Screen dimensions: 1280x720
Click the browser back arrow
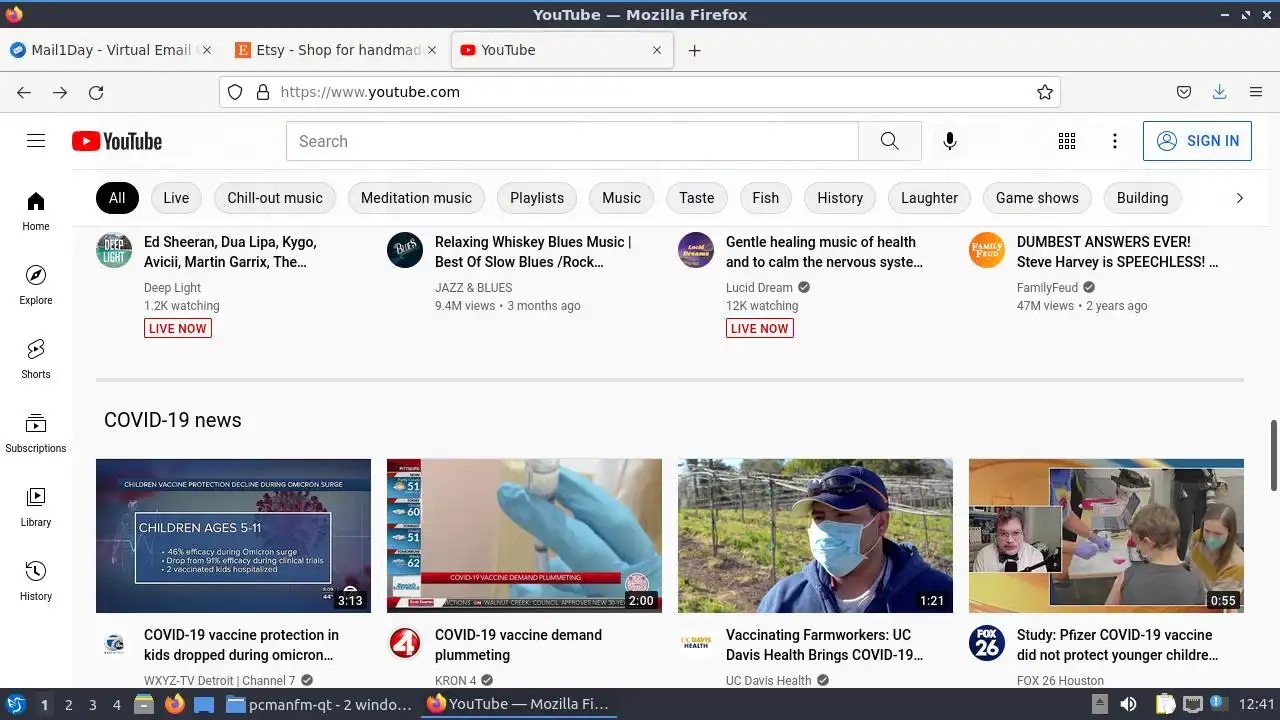(x=24, y=92)
